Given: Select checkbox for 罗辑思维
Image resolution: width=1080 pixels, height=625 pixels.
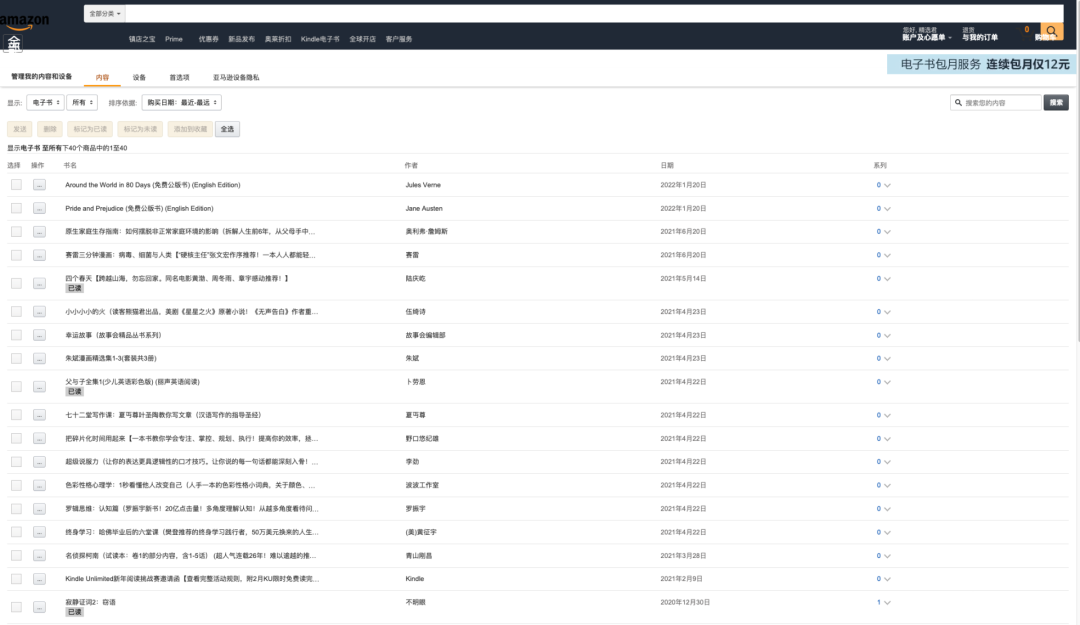Looking at the screenshot, I should 17,509.
